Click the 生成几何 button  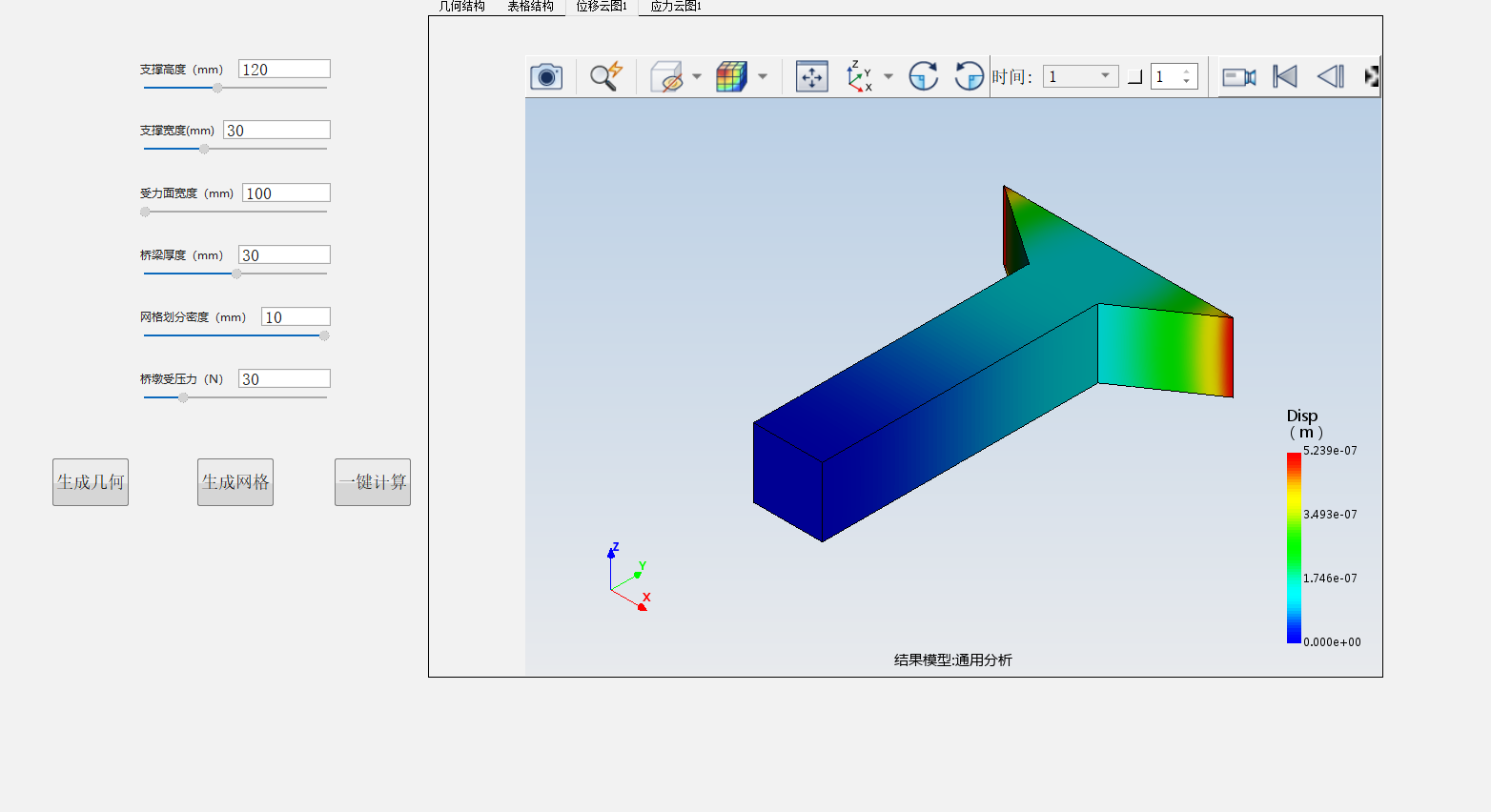[x=91, y=482]
